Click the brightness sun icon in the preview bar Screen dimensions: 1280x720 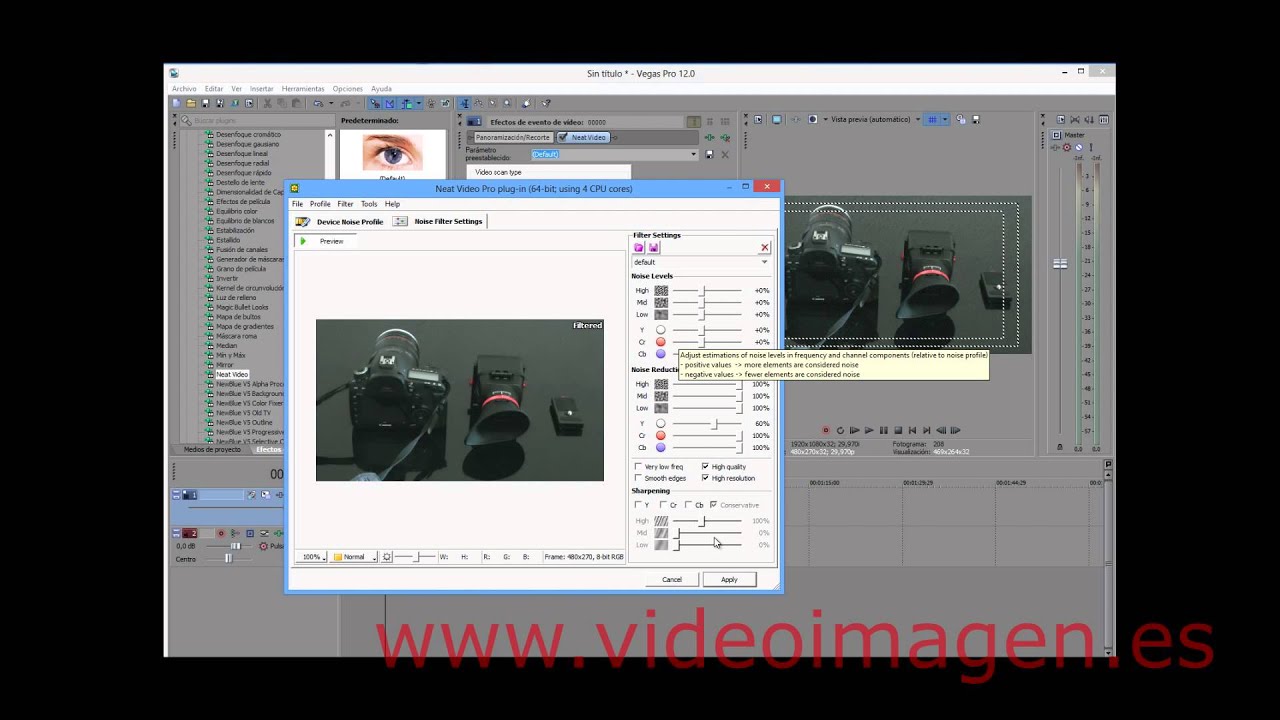pos(387,557)
